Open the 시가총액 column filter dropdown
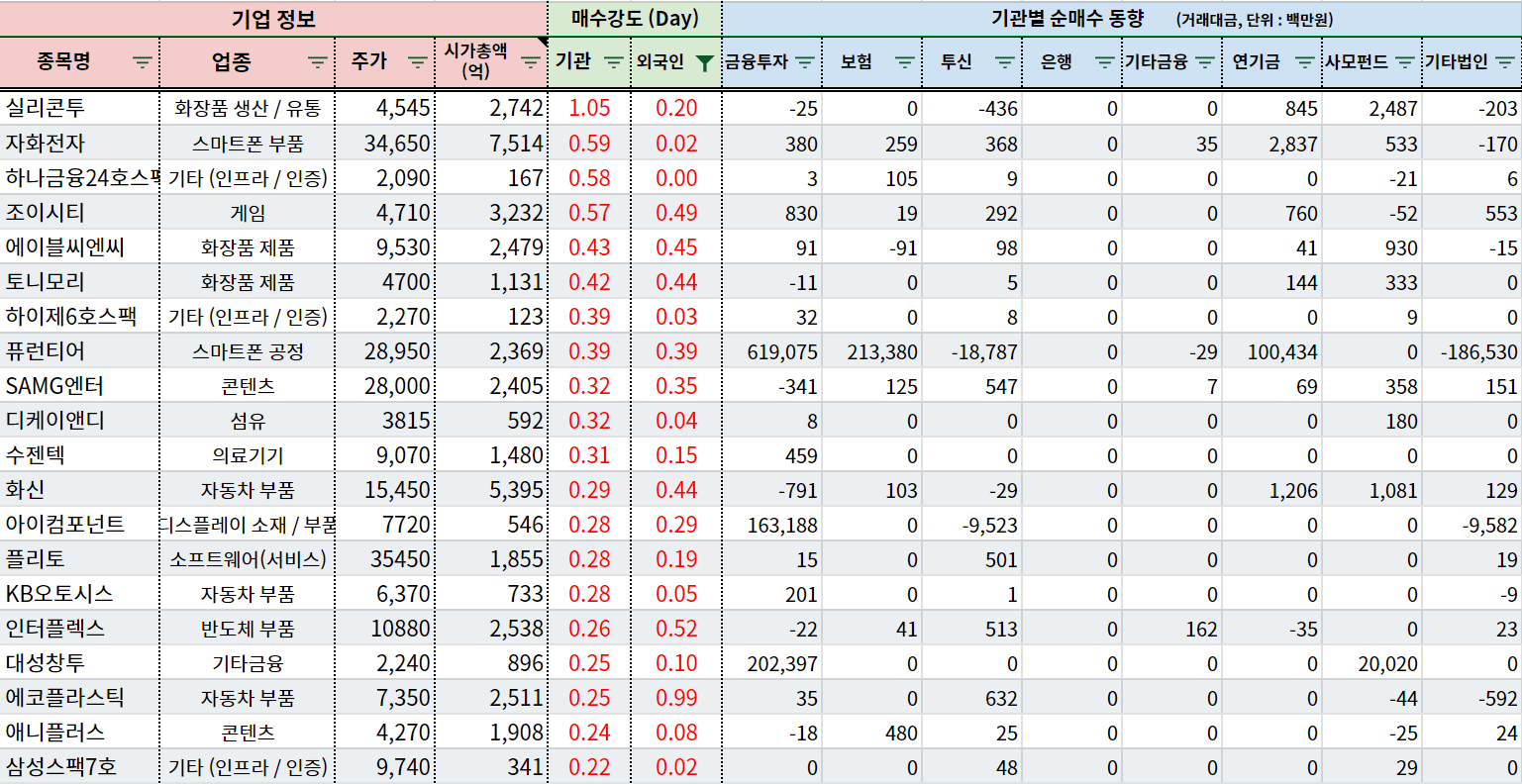 pos(531,62)
